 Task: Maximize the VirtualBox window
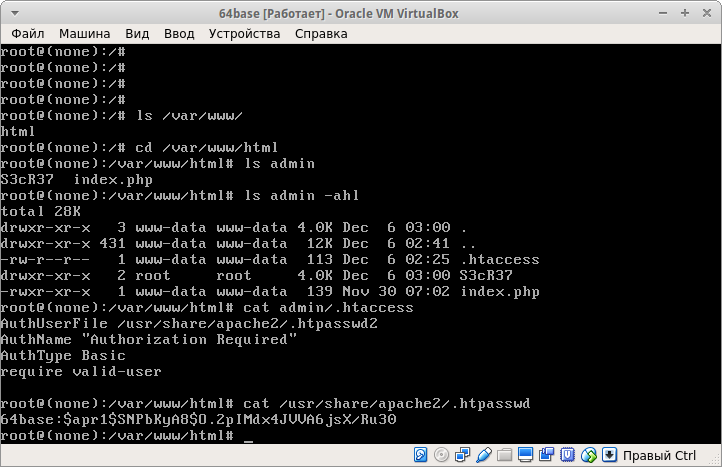(685, 13)
